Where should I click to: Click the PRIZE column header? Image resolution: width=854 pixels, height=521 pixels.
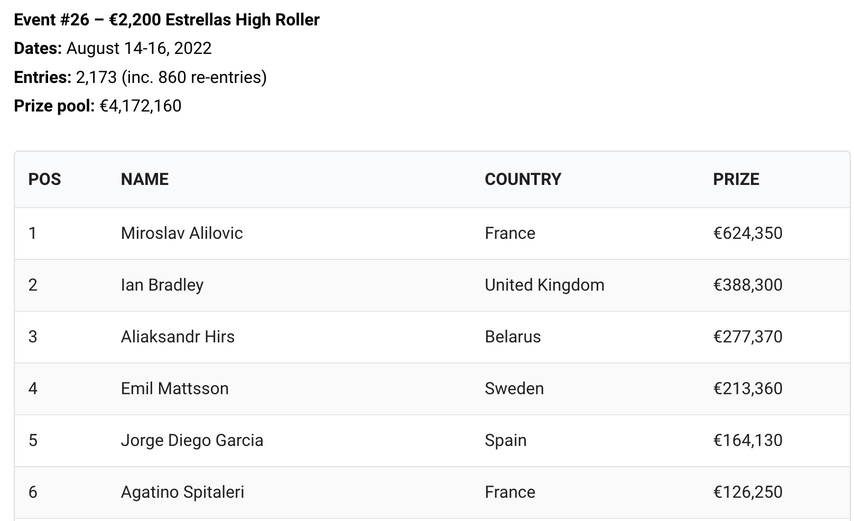(x=736, y=179)
